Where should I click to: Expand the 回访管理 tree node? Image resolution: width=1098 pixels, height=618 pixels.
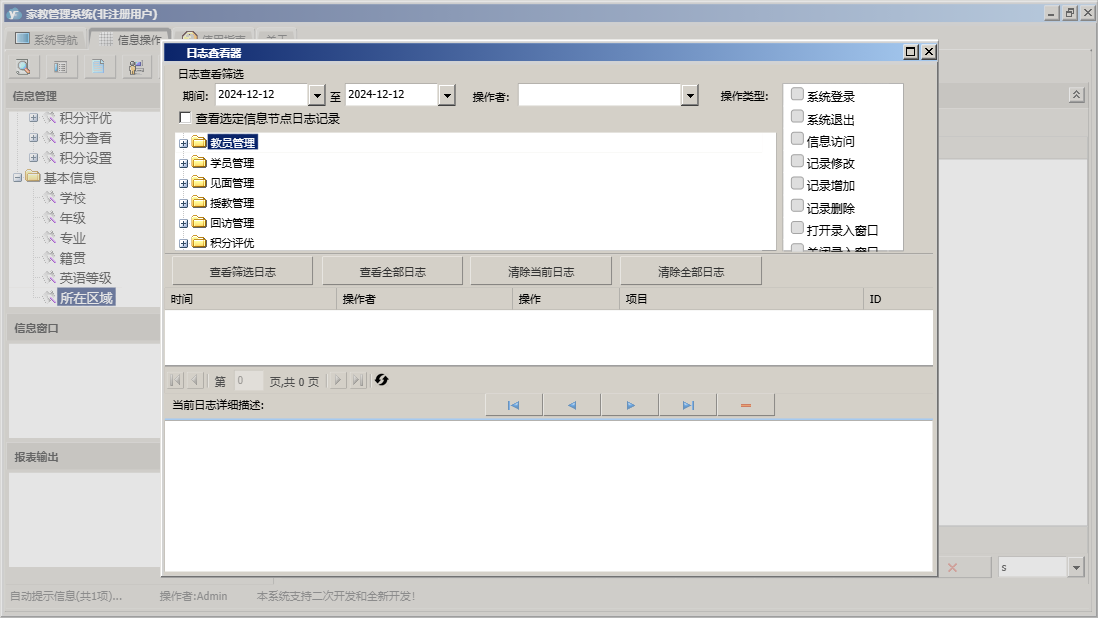(x=183, y=224)
